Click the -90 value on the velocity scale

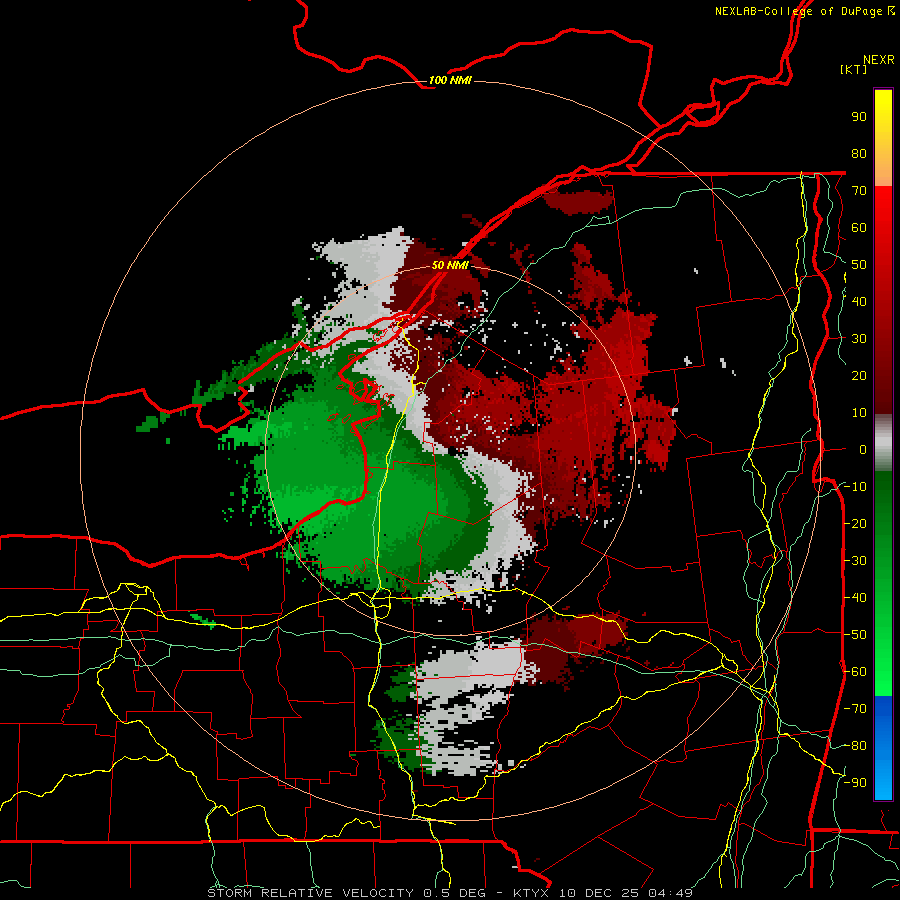point(855,783)
